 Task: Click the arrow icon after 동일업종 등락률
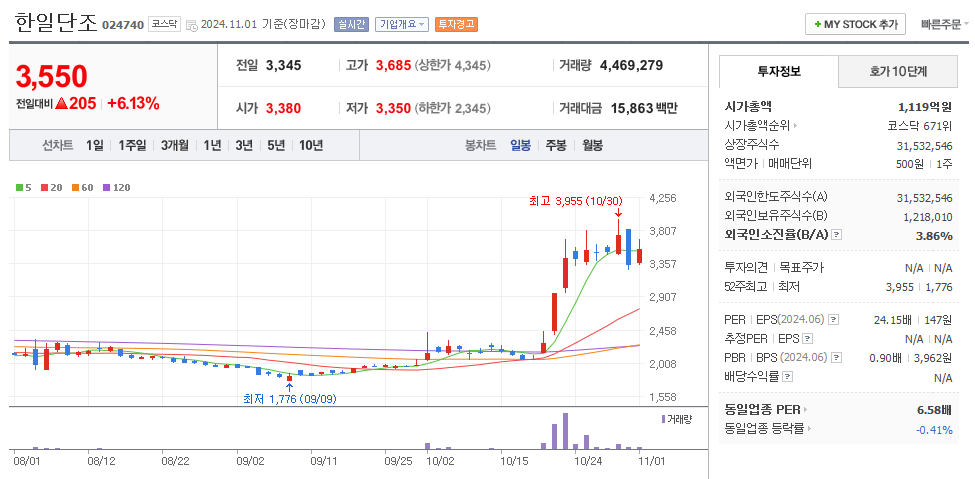810,429
